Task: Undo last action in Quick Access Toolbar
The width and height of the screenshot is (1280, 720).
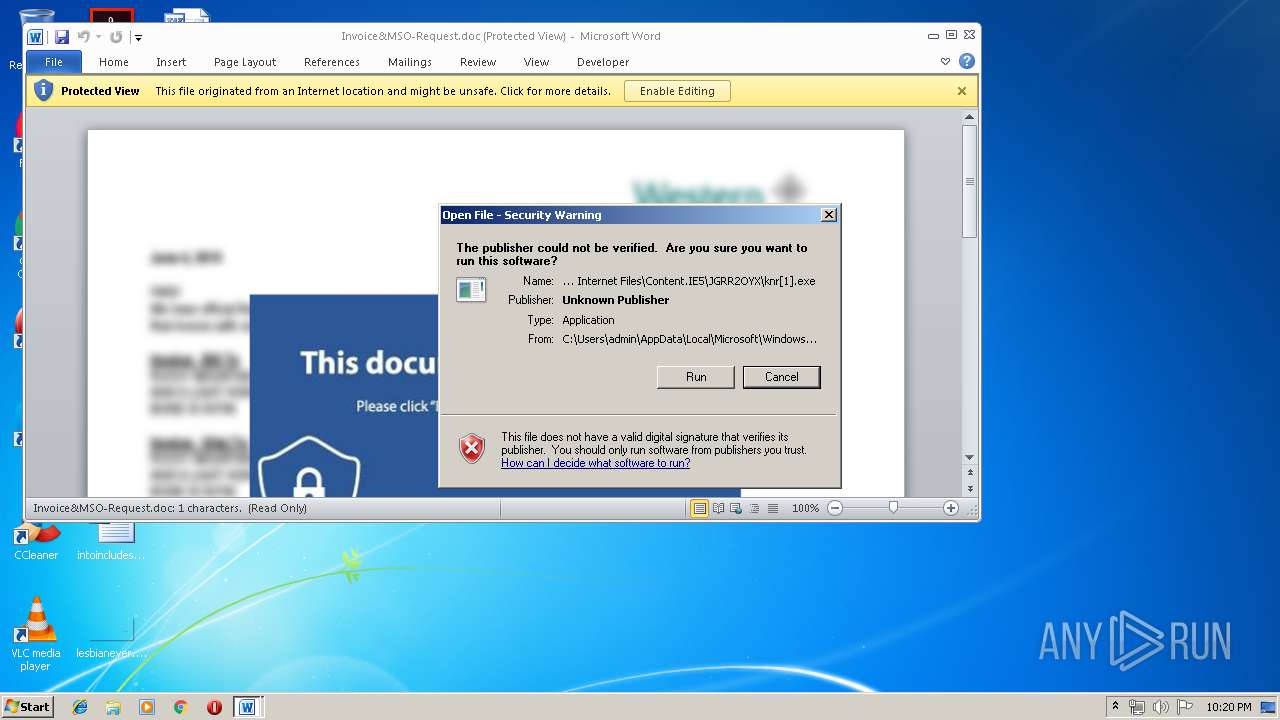Action: [x=83, y=37]
